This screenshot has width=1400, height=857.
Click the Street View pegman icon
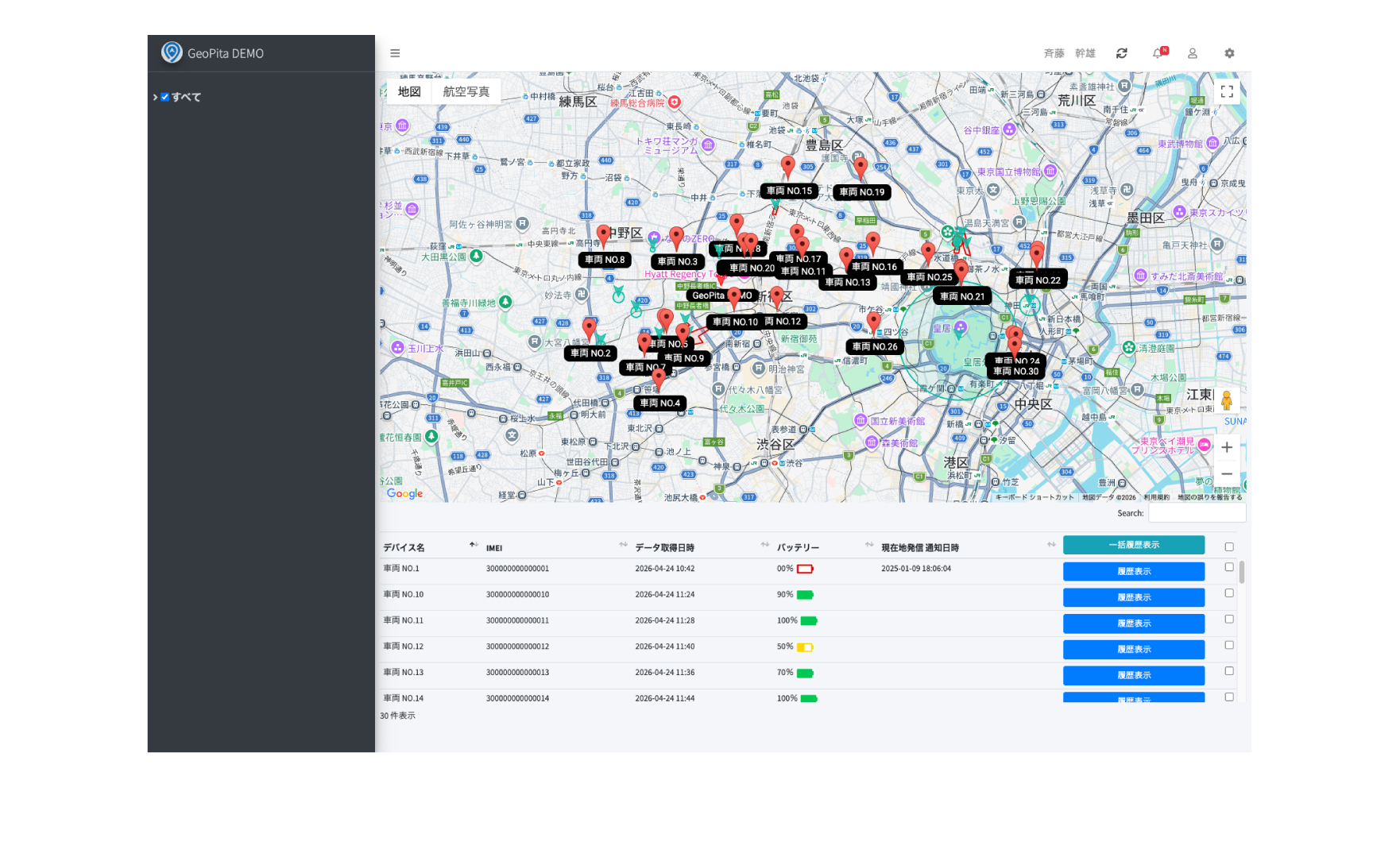click(x=1226, y=401)
